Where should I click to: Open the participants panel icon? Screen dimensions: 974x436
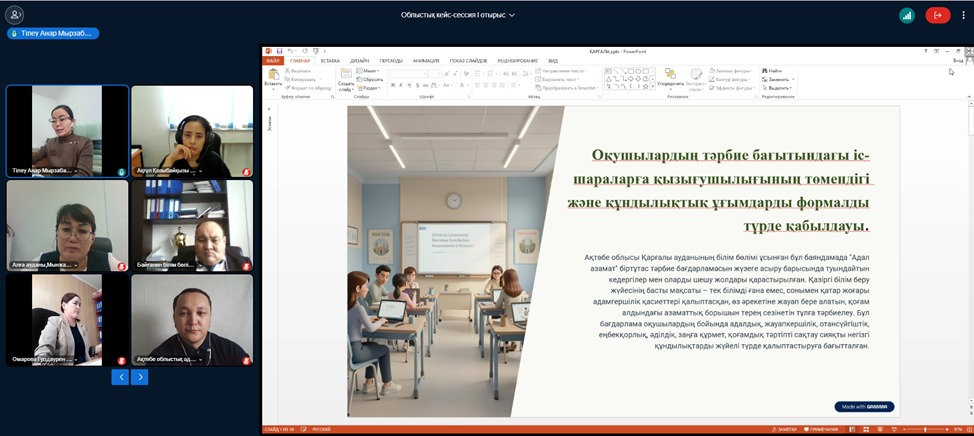point(15,15)
